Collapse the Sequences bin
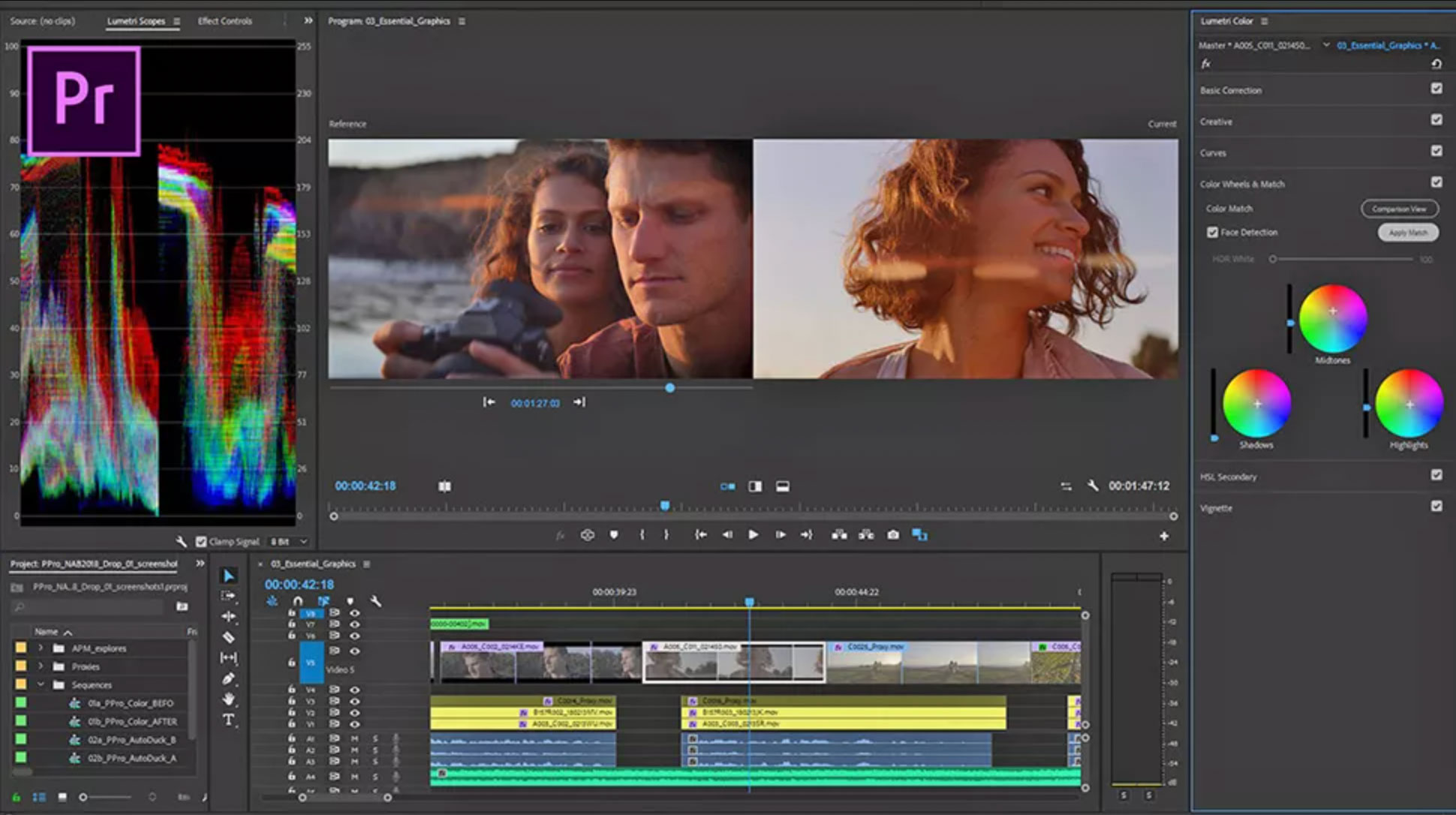 41,684
